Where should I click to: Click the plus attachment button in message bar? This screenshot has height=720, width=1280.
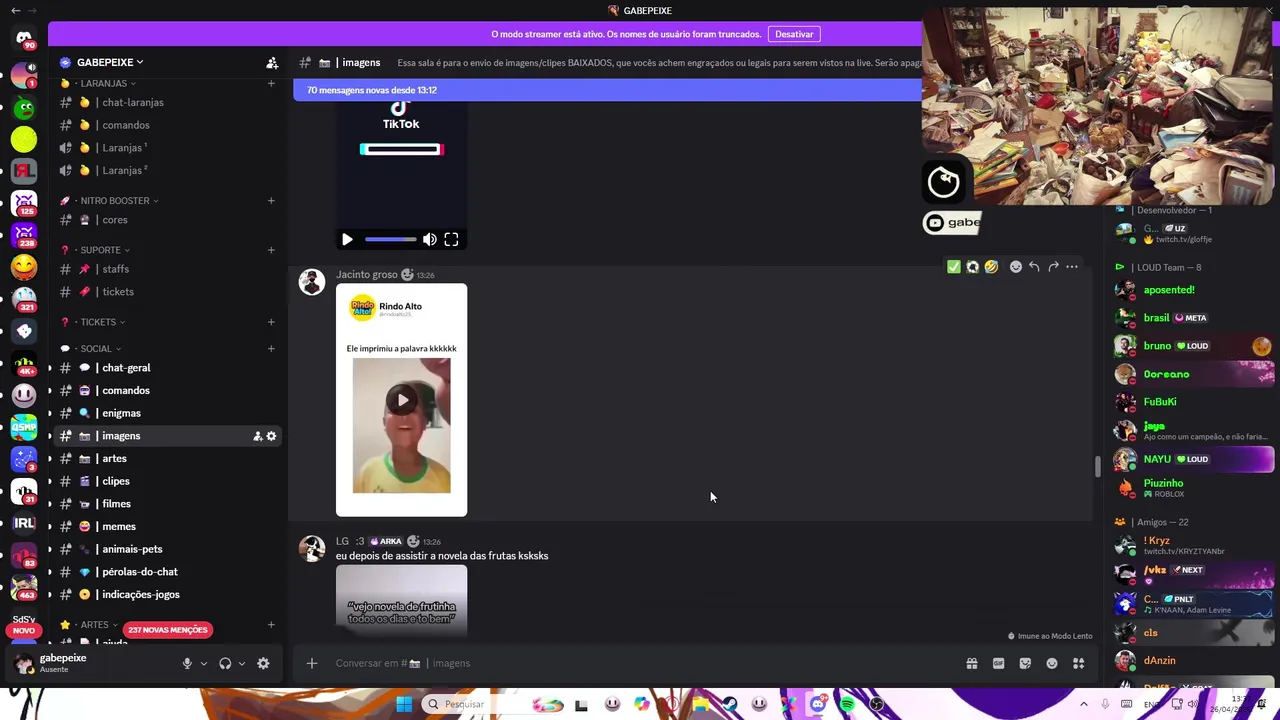click(x=312, y=663)
